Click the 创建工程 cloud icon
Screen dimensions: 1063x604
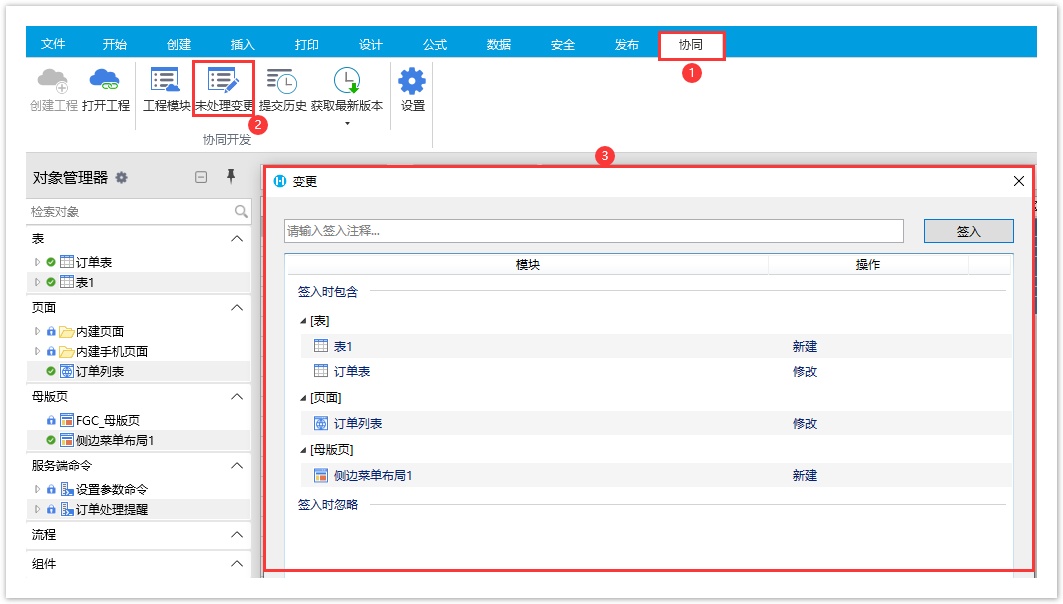click(x=53, y=82)
